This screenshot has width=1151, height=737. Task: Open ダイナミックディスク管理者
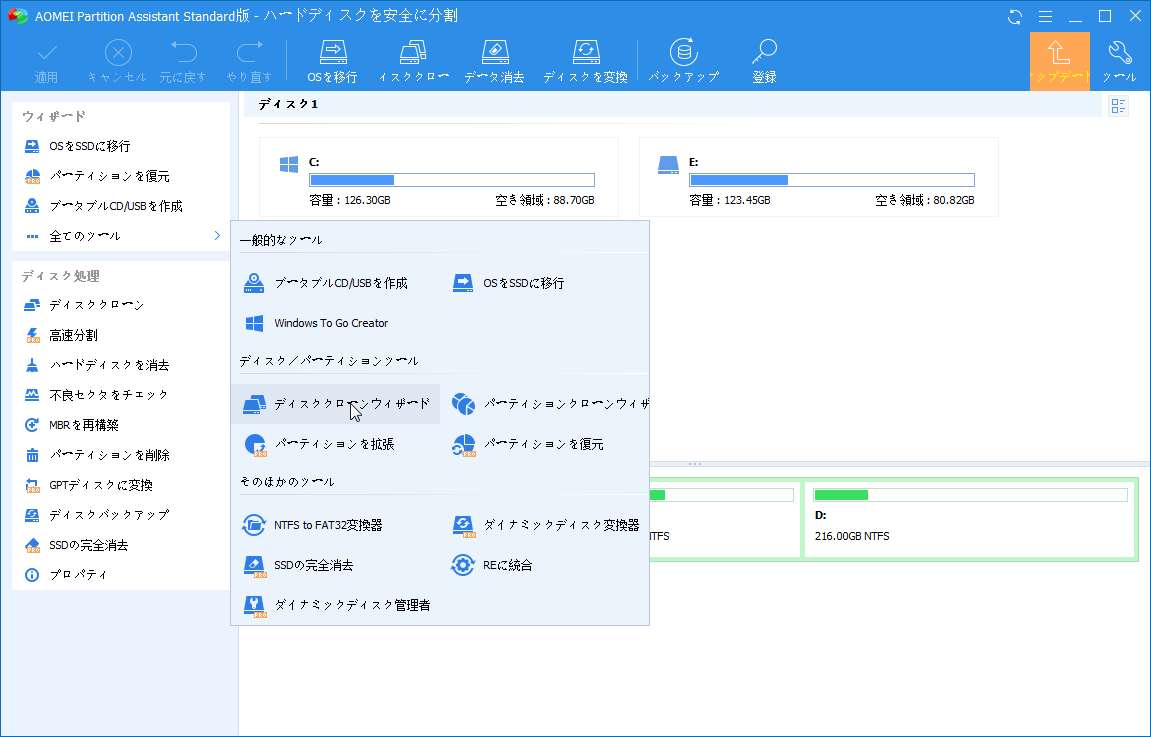[x=336, y=606]
